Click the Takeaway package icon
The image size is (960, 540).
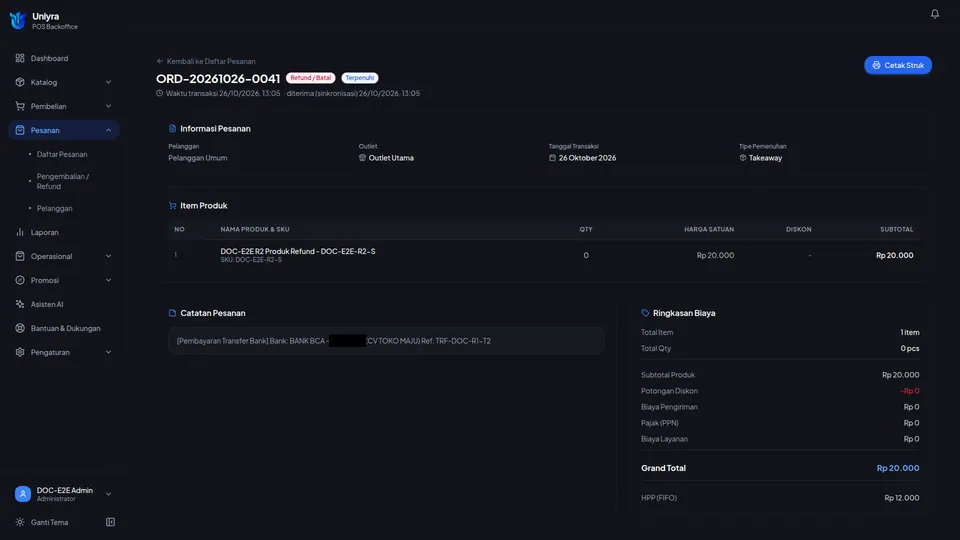click(x=743, y=157)
